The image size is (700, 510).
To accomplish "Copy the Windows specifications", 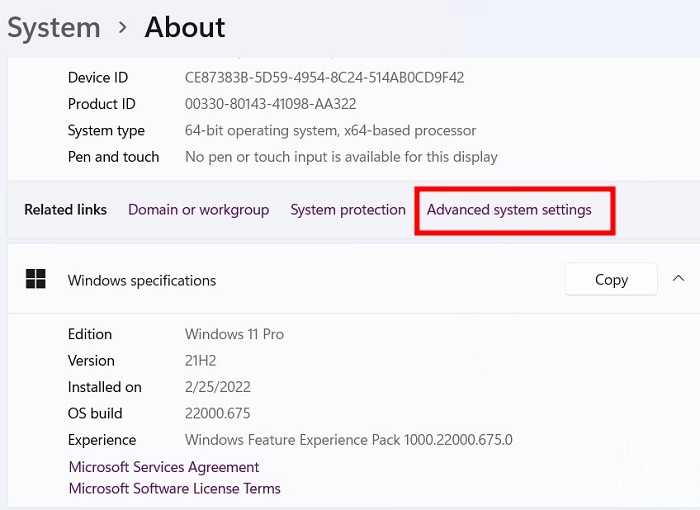I will (611, 280).
